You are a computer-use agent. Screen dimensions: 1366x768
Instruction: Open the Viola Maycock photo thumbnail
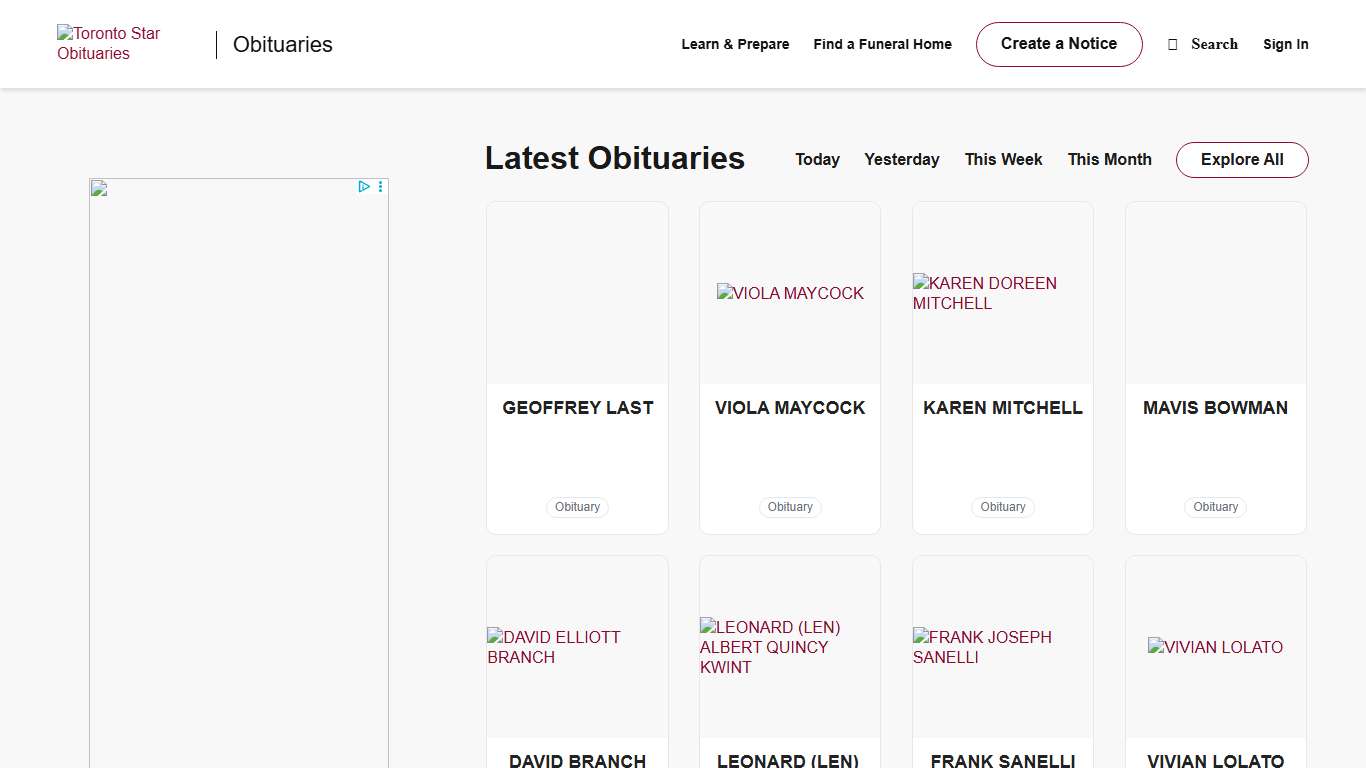point(790,293)
